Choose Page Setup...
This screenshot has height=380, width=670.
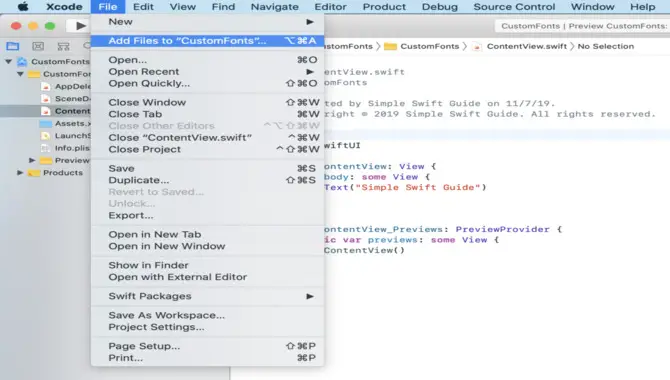[x=207, y=346]
